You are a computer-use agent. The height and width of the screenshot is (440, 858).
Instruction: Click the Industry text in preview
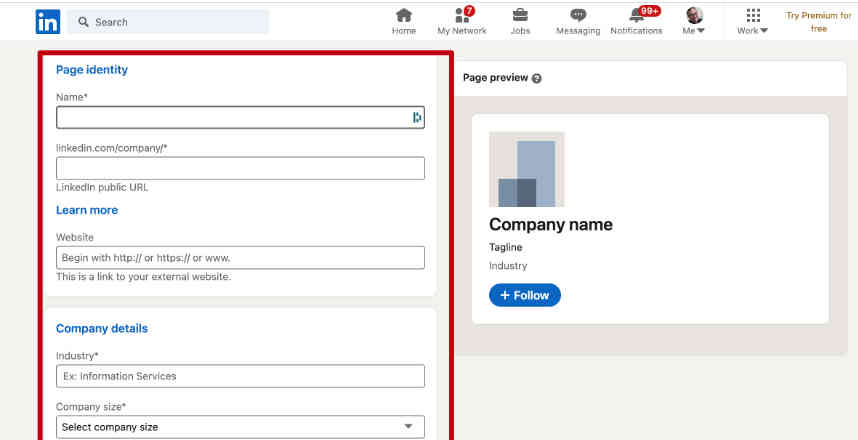[x=508, y=266]
